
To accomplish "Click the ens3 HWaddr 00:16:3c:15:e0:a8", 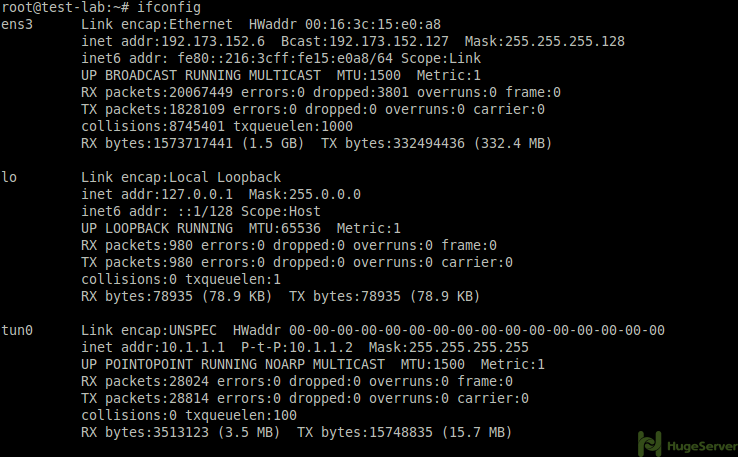I will pos(345,24).
